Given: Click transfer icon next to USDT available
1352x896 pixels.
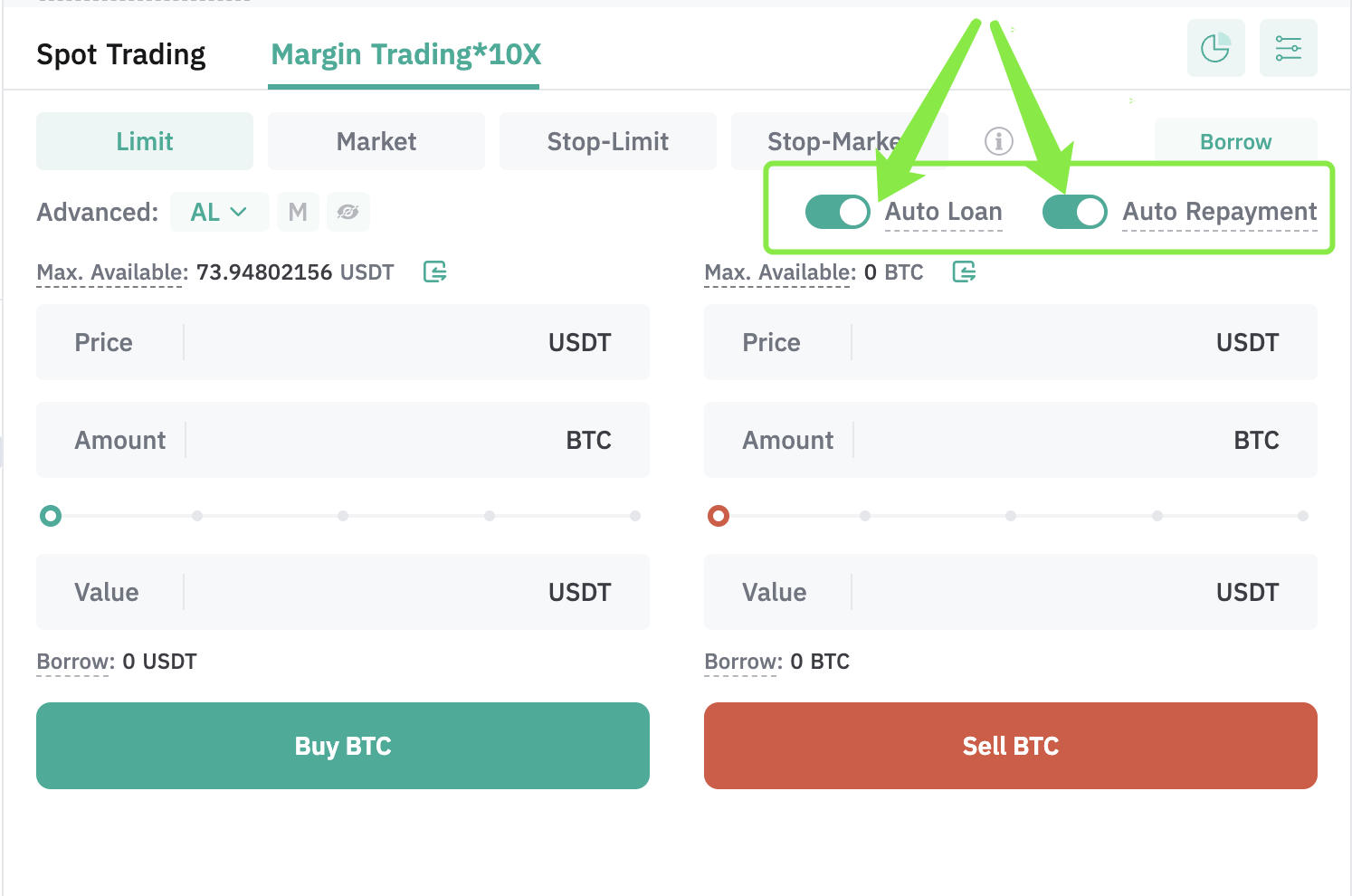Looking at the screenshot, I should [x=435, y=272].
